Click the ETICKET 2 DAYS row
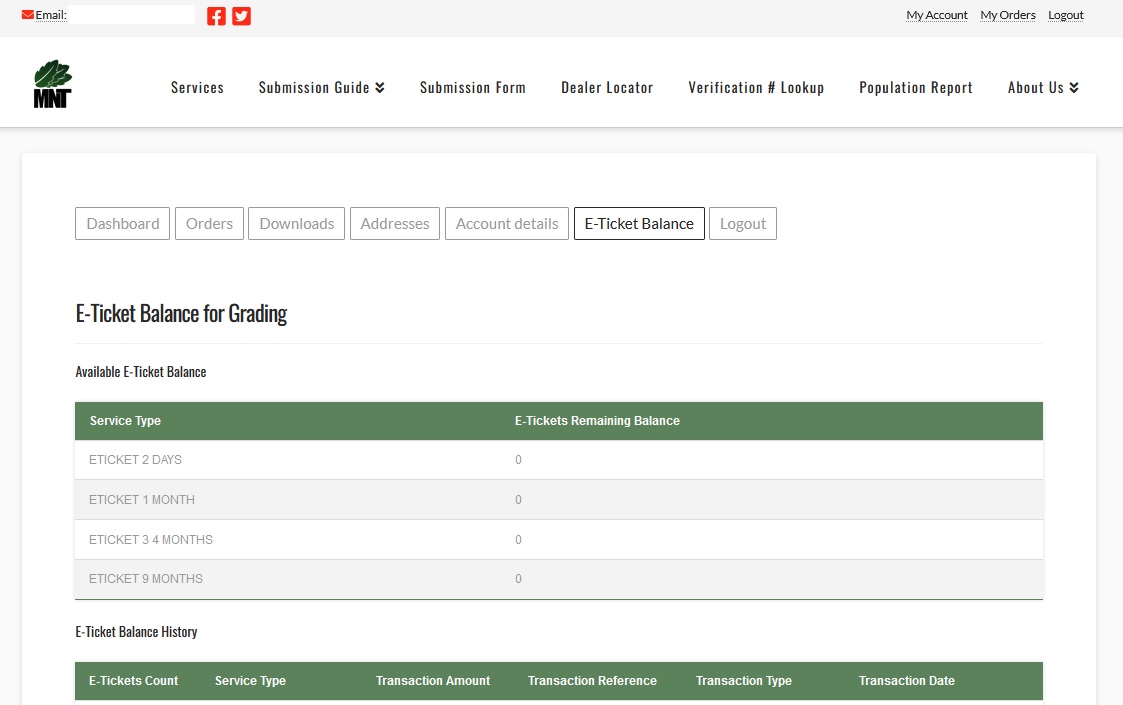The height and width of the screenshot is (705, 1123). [x=559, y=460]
